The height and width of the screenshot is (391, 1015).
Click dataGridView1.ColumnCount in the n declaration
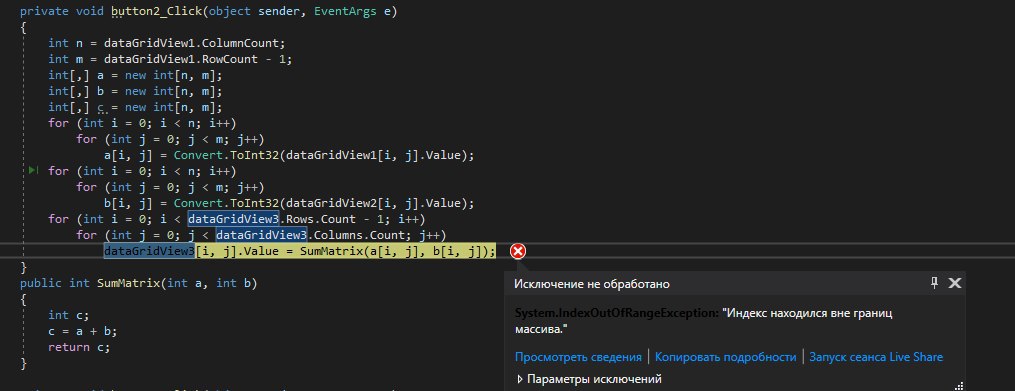[x=194, y=43]
